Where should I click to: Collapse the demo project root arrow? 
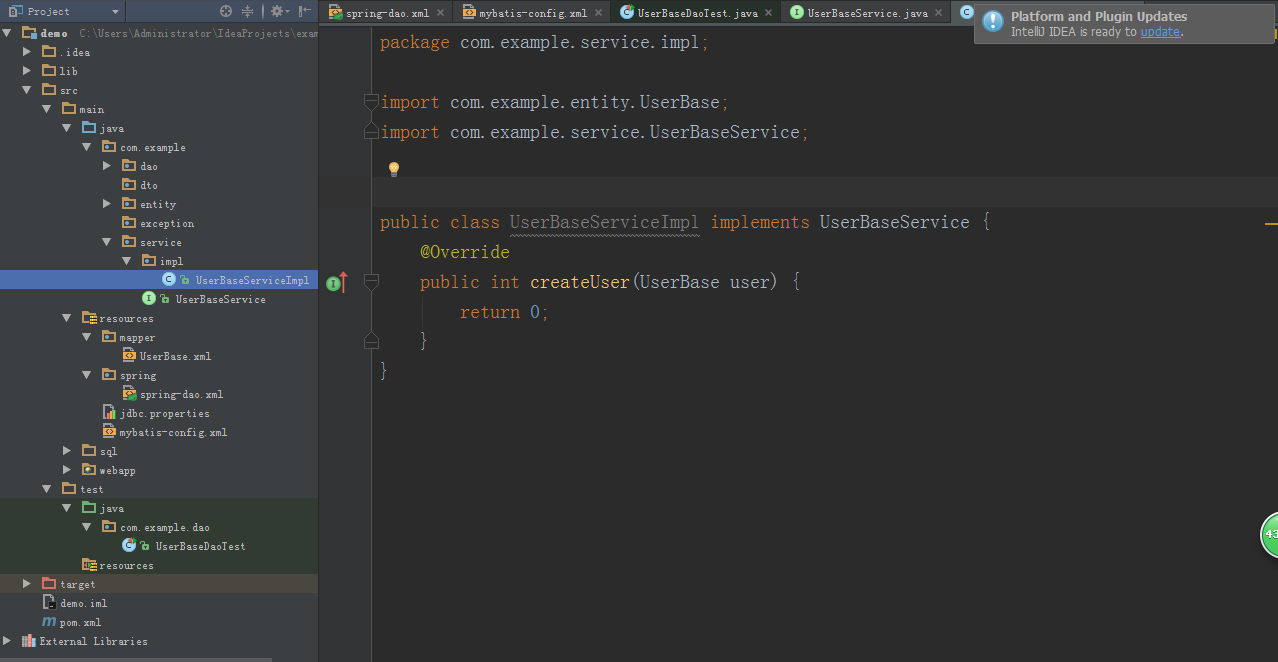8,33
